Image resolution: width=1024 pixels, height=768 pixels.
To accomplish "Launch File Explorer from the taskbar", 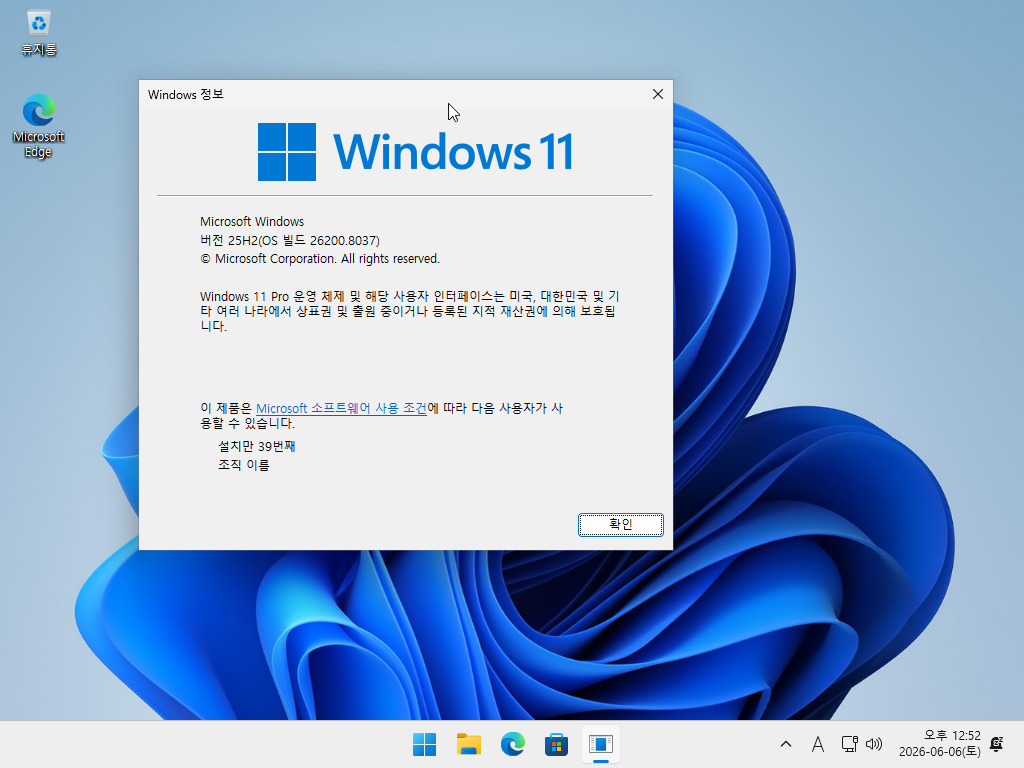I will click(x=468, y=744).
